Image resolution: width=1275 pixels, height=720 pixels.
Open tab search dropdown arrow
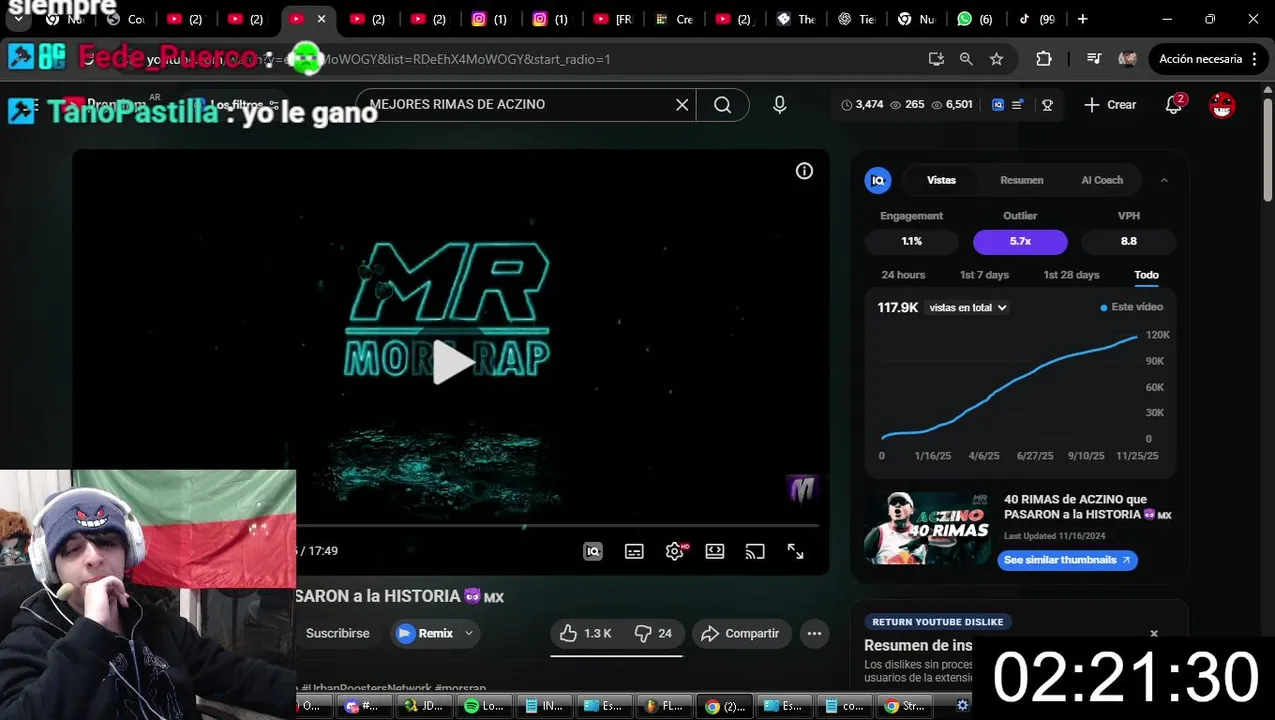(x=18, y=19)
